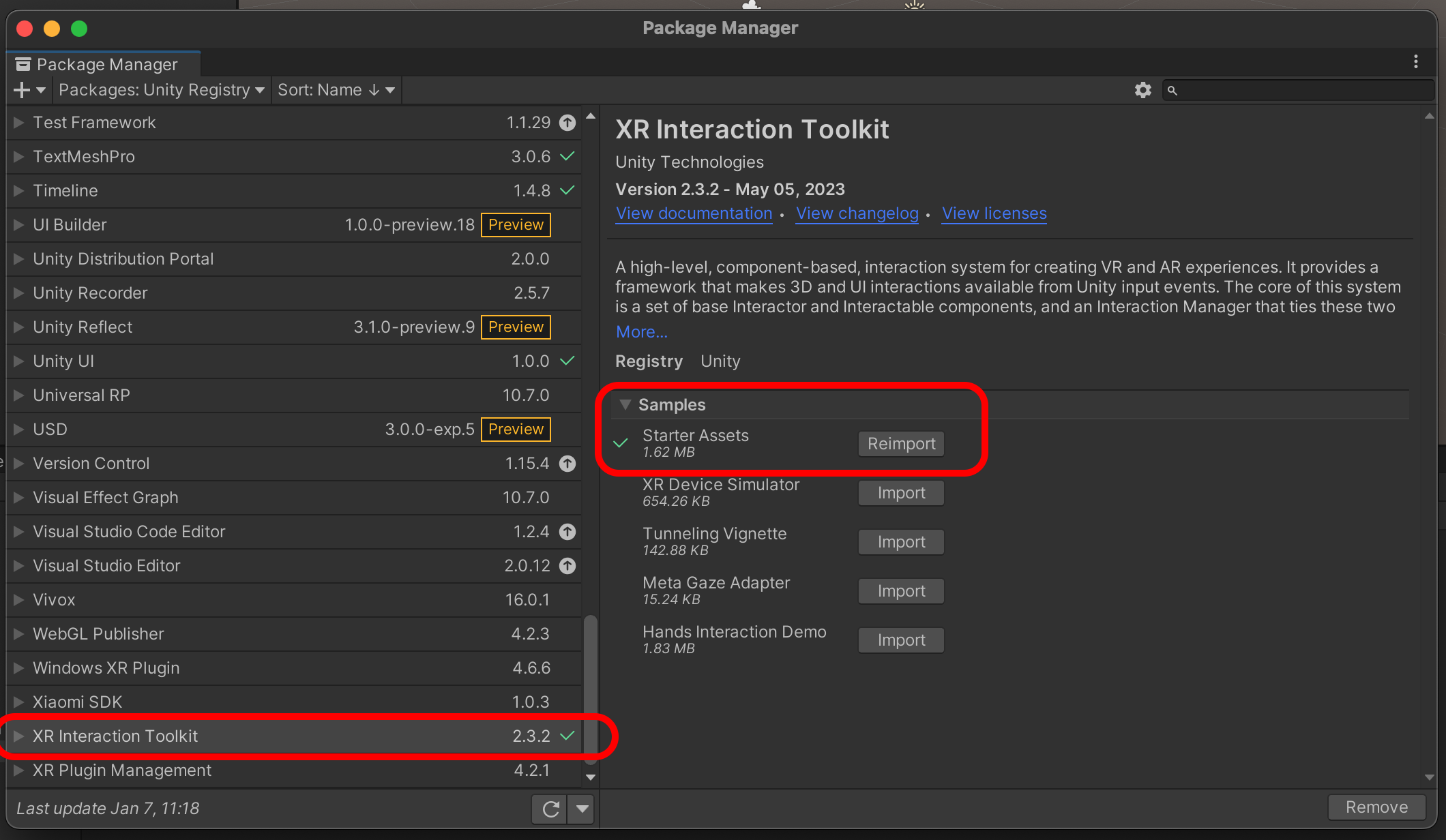Open the View changelog link
Image resolution: width=1446 pixels, height=840 pixels.
click(857, 213)
